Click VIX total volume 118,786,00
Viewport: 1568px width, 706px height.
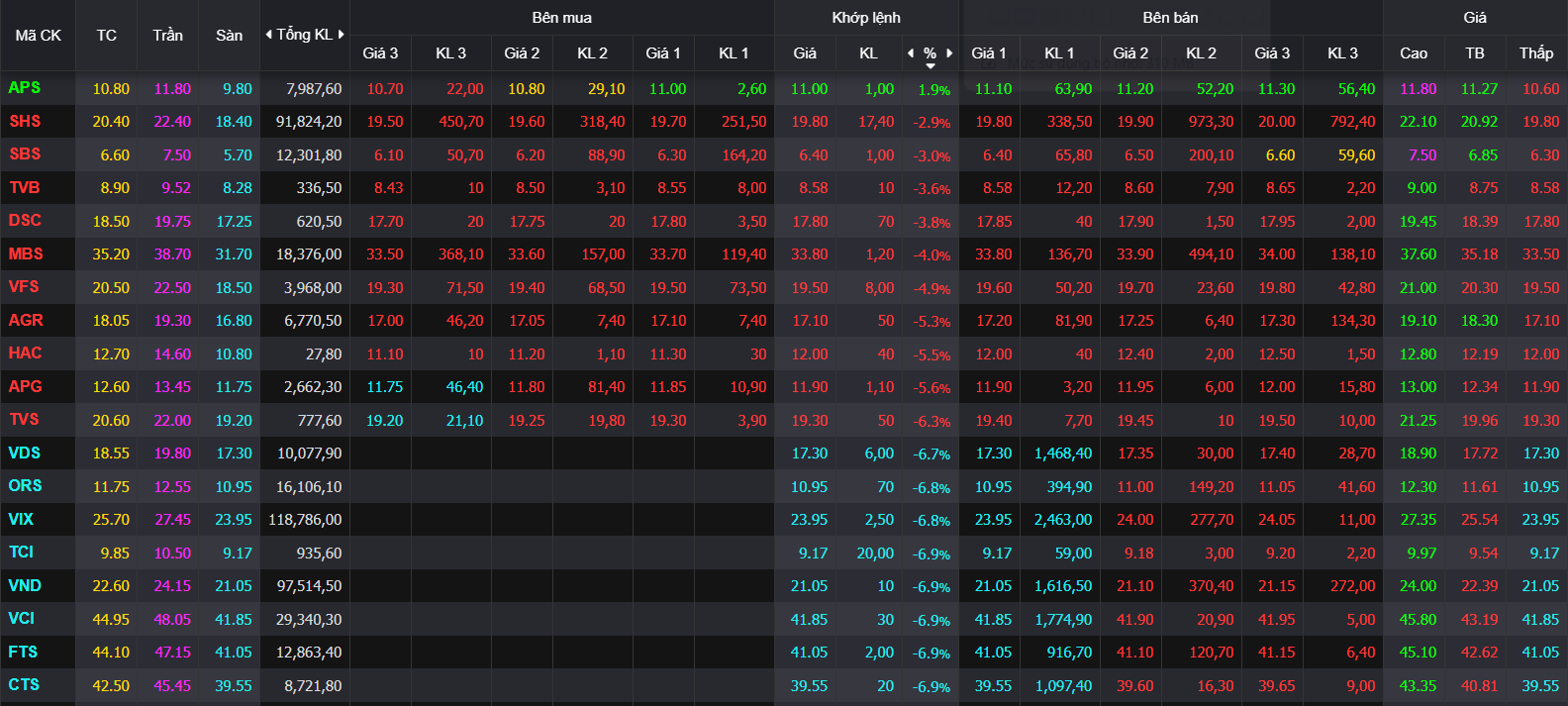[x=305, y=520]
